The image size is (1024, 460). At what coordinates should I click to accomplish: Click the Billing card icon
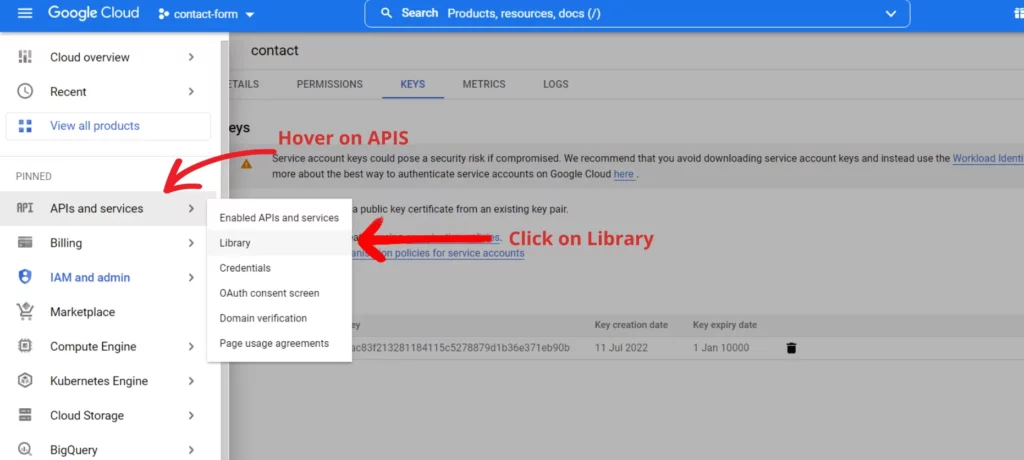[x=25, y=243]
